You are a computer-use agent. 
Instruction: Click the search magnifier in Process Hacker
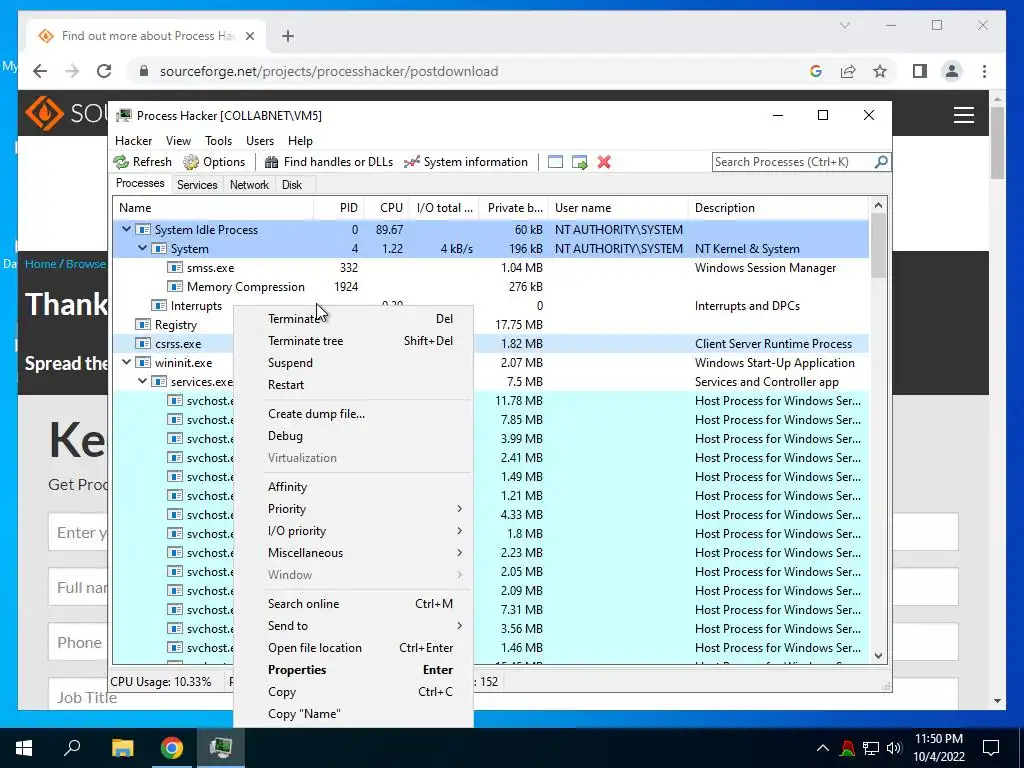click(x=881, y=161)
